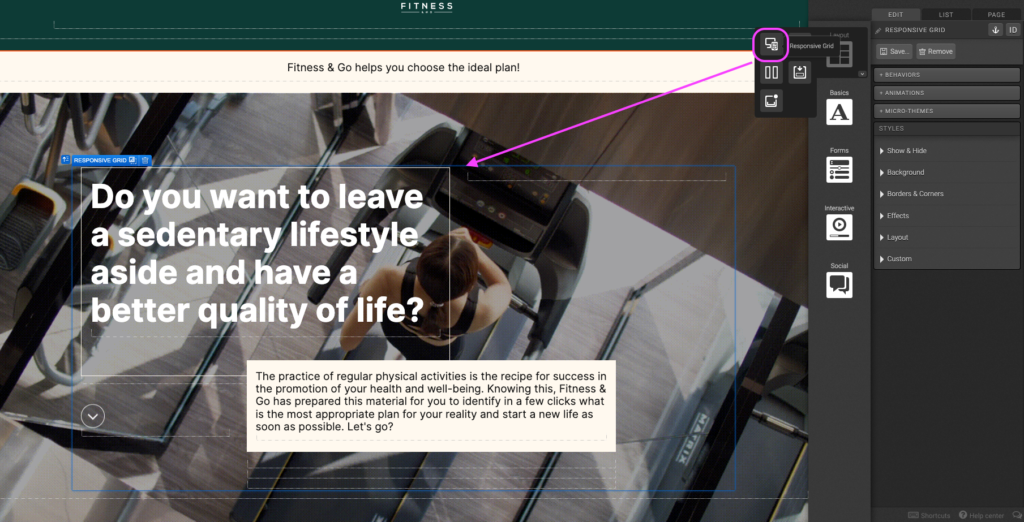This screenshot has height=522, width=1024.
Task: Switch to the Page tab
Action: click(996, 14)
